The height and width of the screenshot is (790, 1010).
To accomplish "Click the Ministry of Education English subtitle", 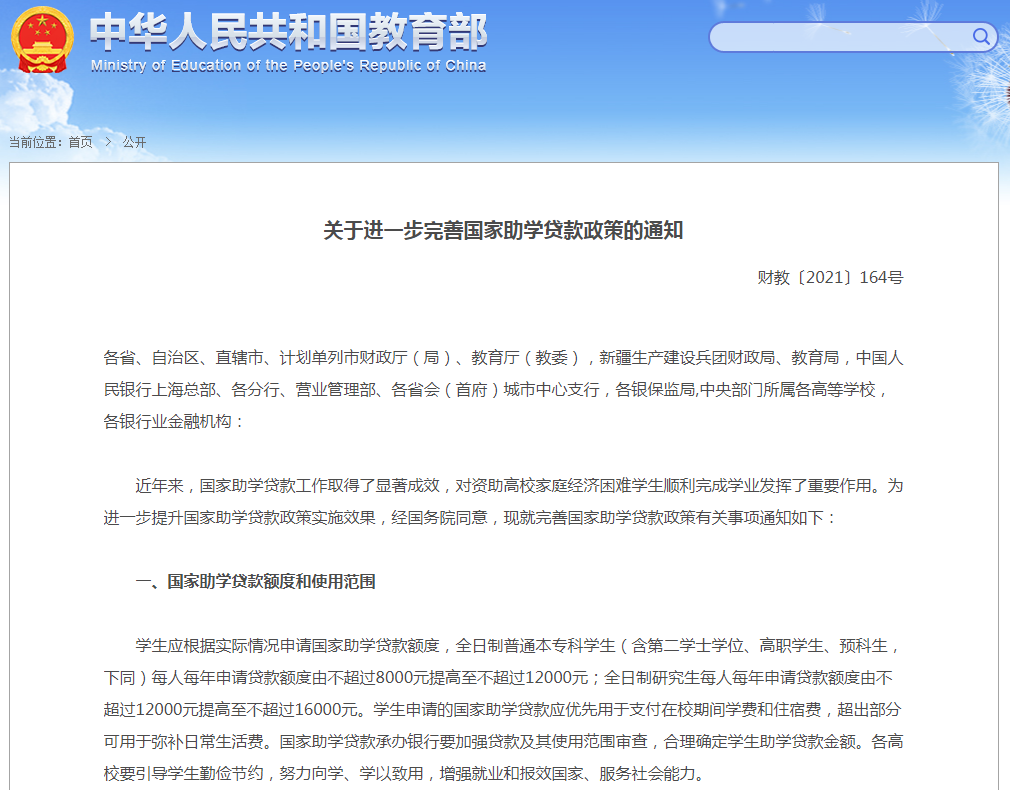I will click(x=288, y=66).
